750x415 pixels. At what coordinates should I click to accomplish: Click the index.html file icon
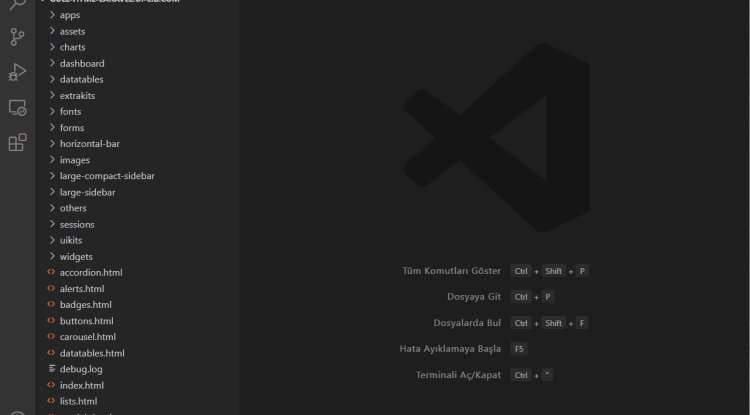point(52,385)
